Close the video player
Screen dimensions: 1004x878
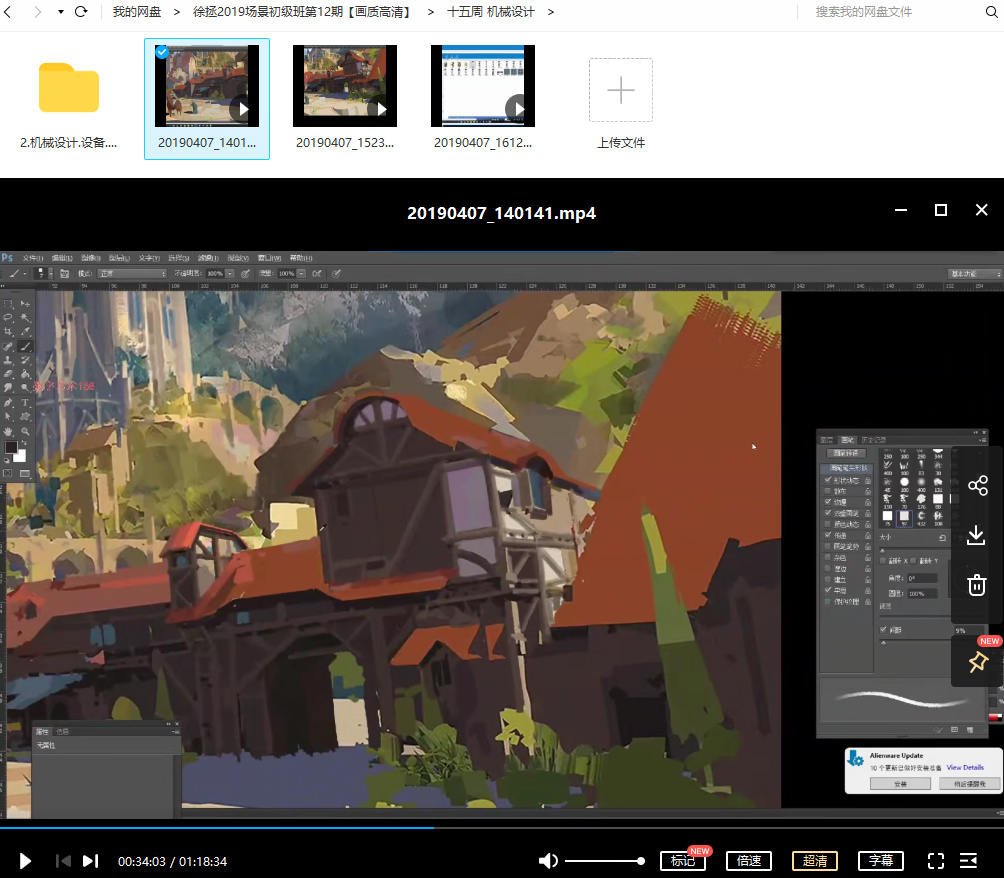point(981,210)
